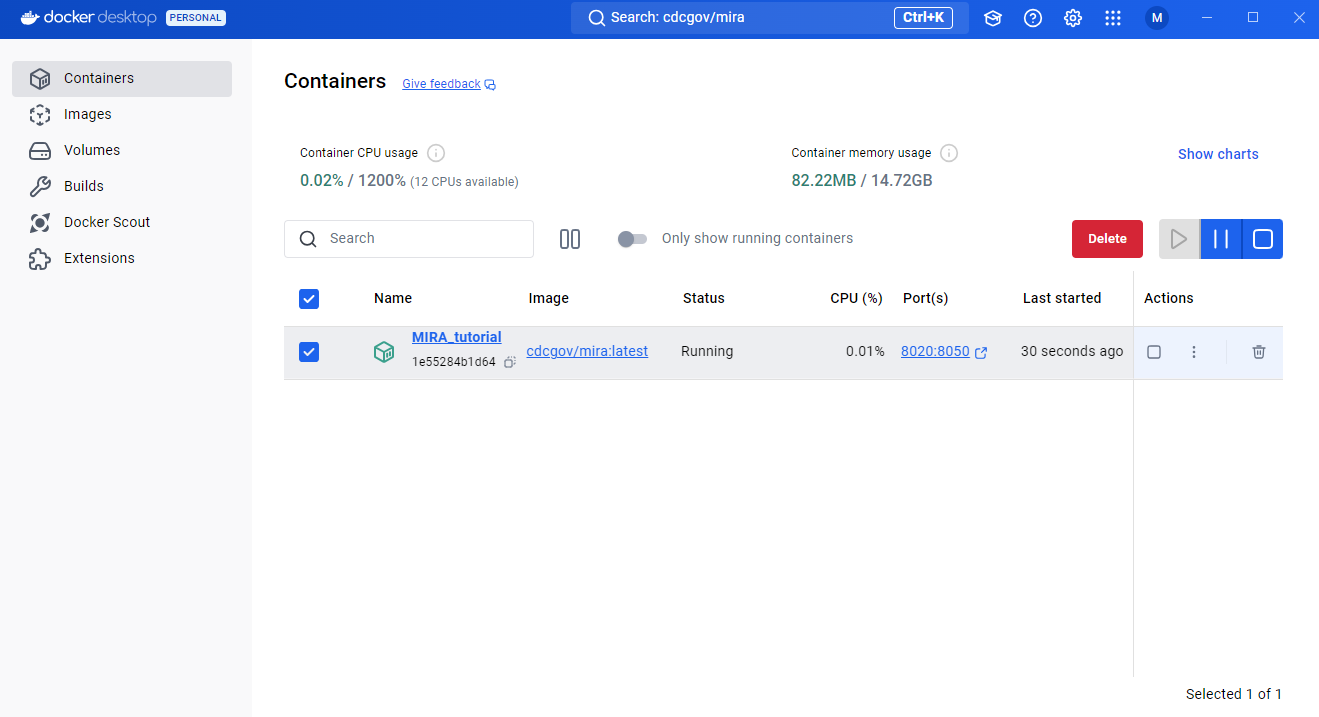Click the red Delete button
The width and height of the screenshot is (1319, 717).
[x=1107, y=239]
